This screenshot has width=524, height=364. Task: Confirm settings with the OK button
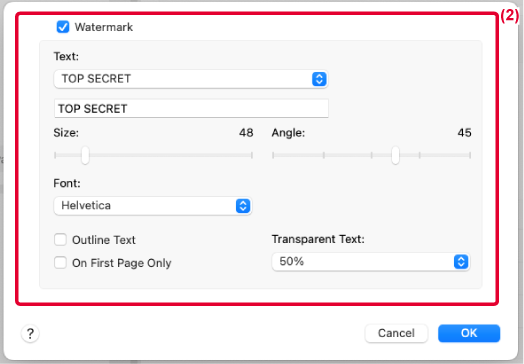469,333
